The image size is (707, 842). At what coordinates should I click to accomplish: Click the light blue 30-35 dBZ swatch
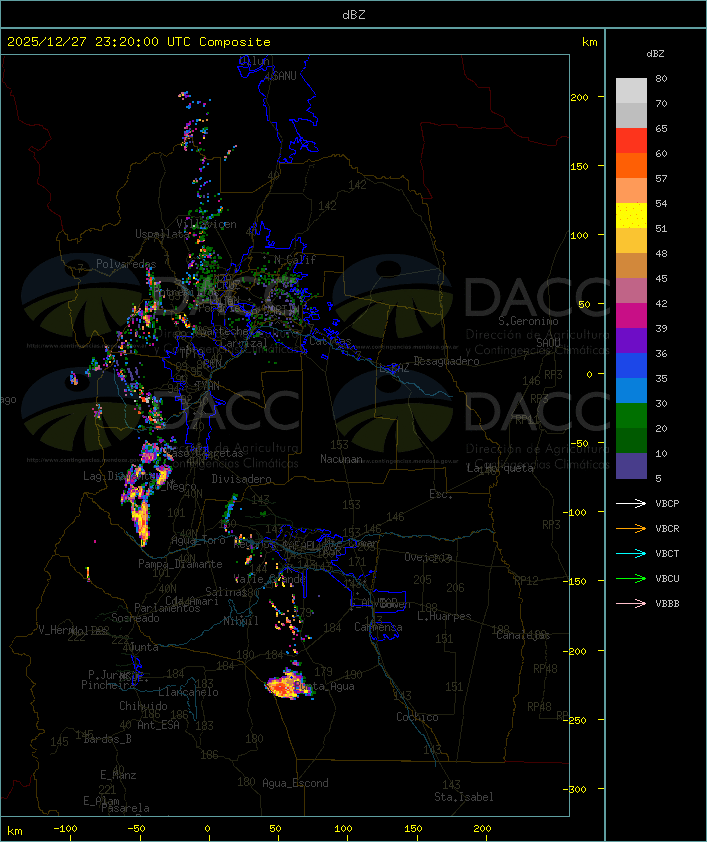(631, 390)
